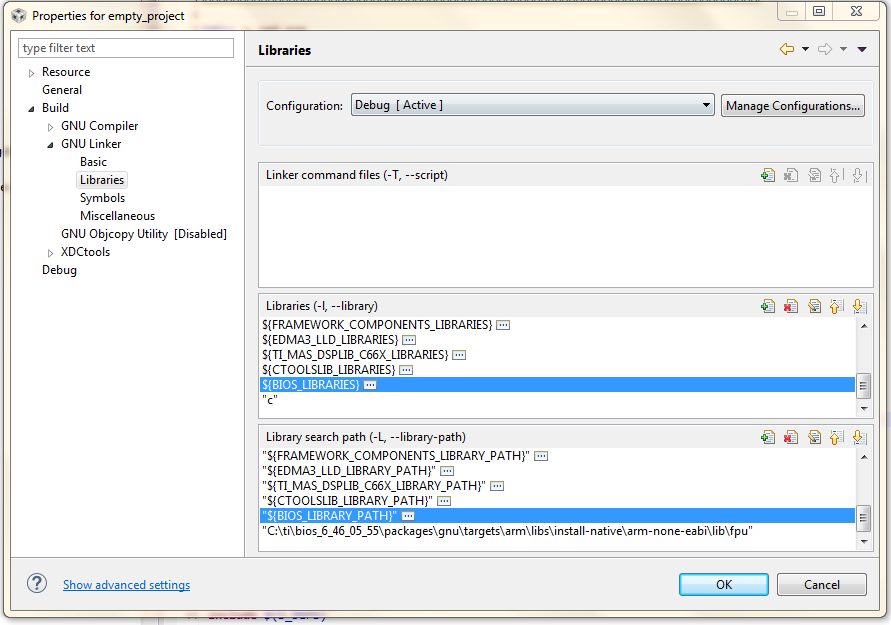Select Symbols under GNU Linker
The image size is (891, 625).
102,198
